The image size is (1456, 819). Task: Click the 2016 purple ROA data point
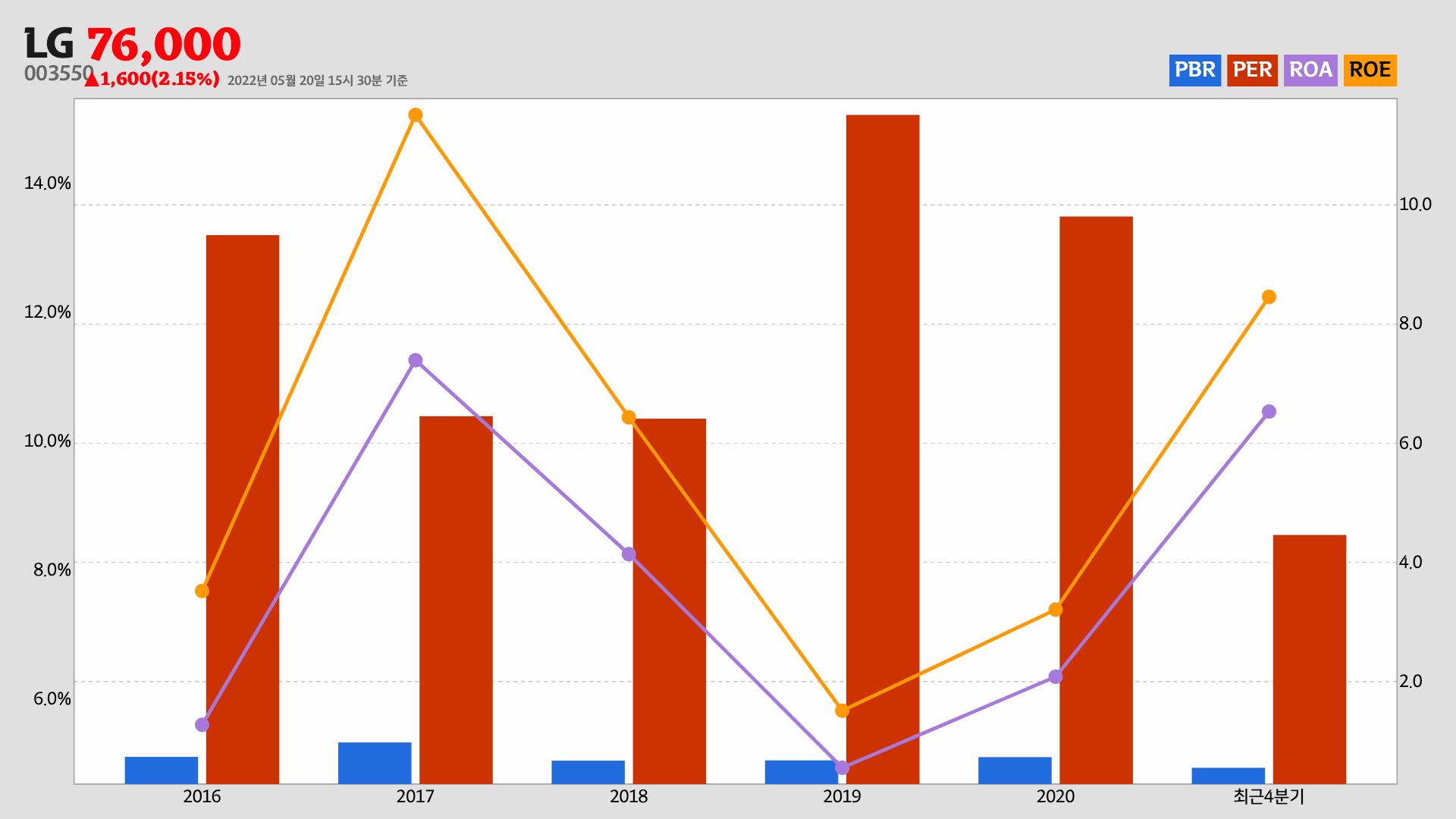pyautogui.click(x=202, y=725)
